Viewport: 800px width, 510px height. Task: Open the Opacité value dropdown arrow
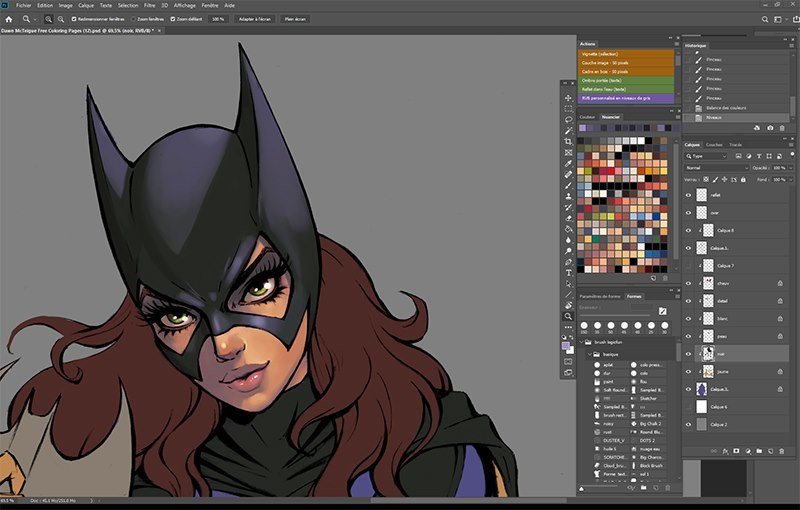(791, 168)
